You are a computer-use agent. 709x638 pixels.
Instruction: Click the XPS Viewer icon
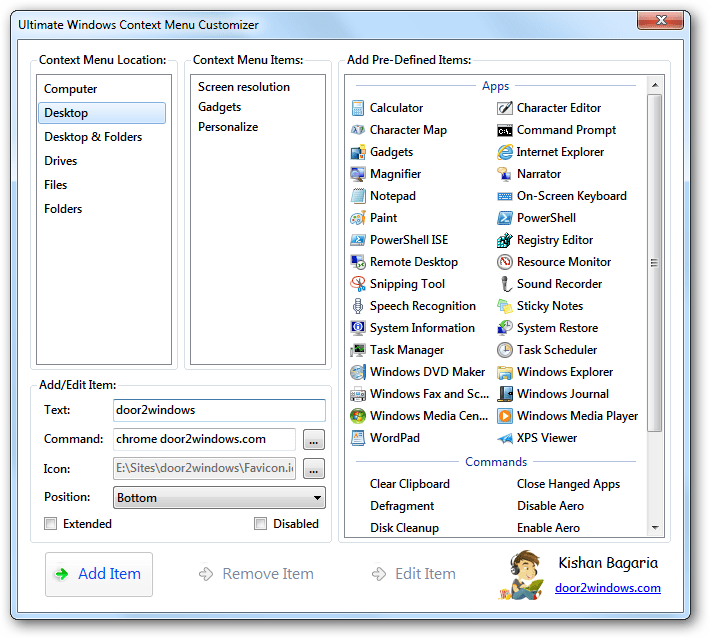(505, 438)
